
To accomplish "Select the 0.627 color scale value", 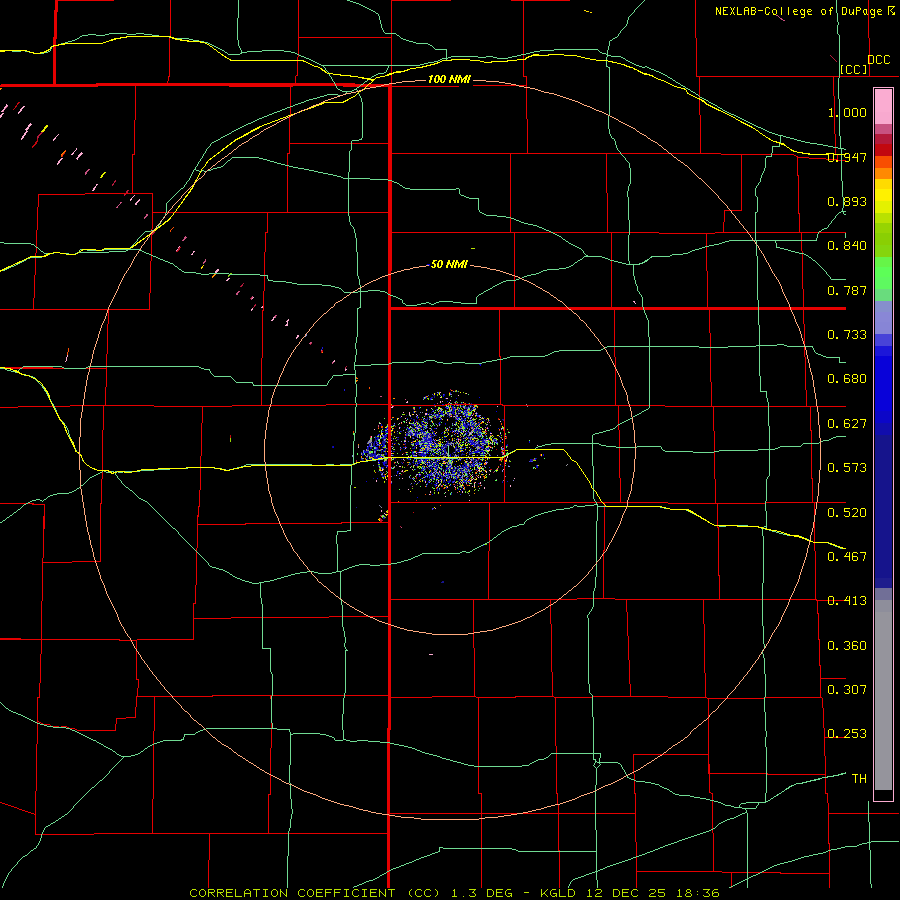I will (x=847, y=424).
